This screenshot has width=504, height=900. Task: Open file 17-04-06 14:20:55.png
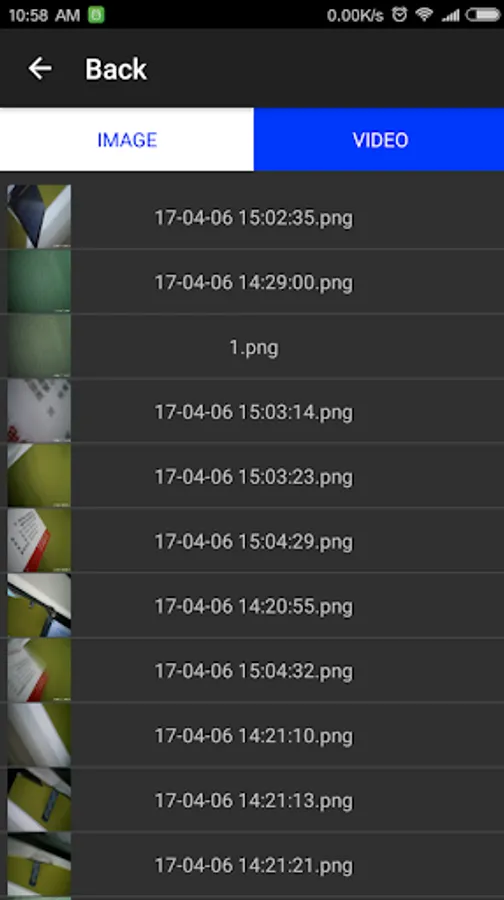252,606
